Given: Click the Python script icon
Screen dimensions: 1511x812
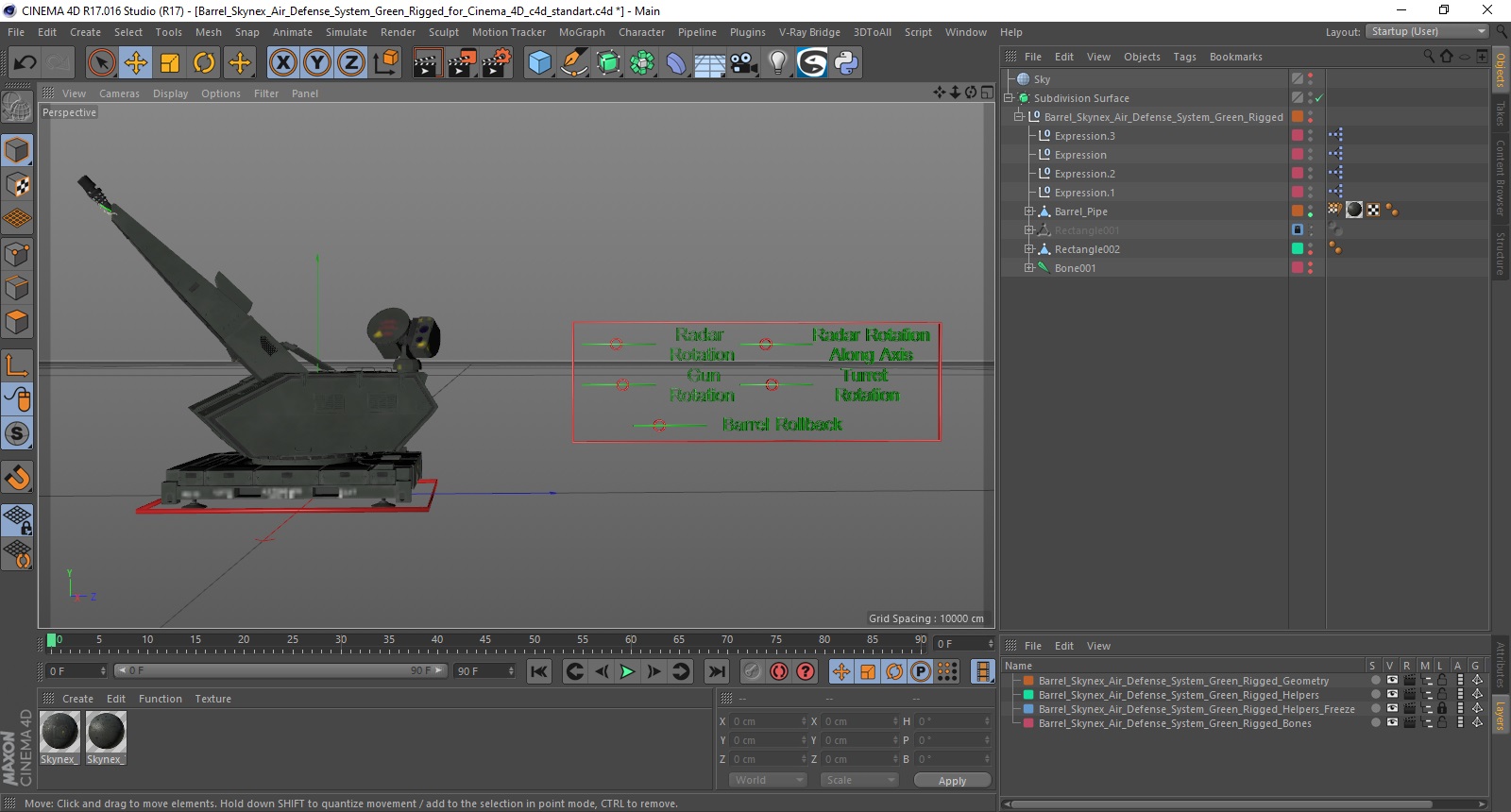Looking at the screenshot, I should pyautogui.click(x=846, y=63).
